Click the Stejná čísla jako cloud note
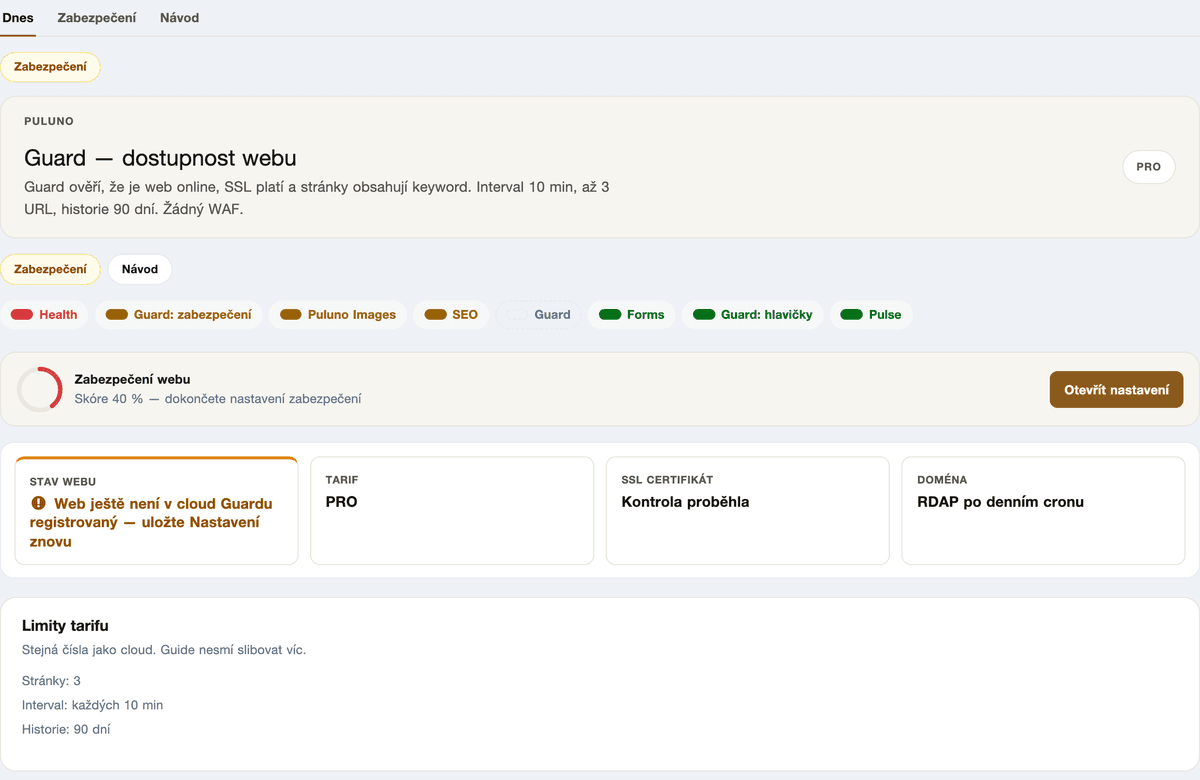The height and width of the screenshot is (780, 1200). tap(164, 650)
